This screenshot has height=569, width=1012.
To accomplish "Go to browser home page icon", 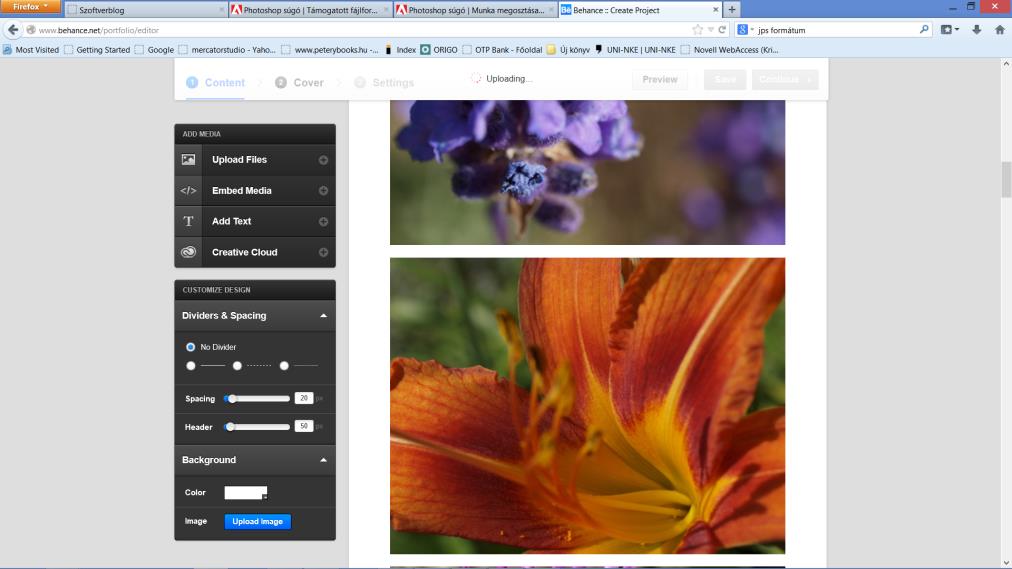I will [x=1000, y=30].
